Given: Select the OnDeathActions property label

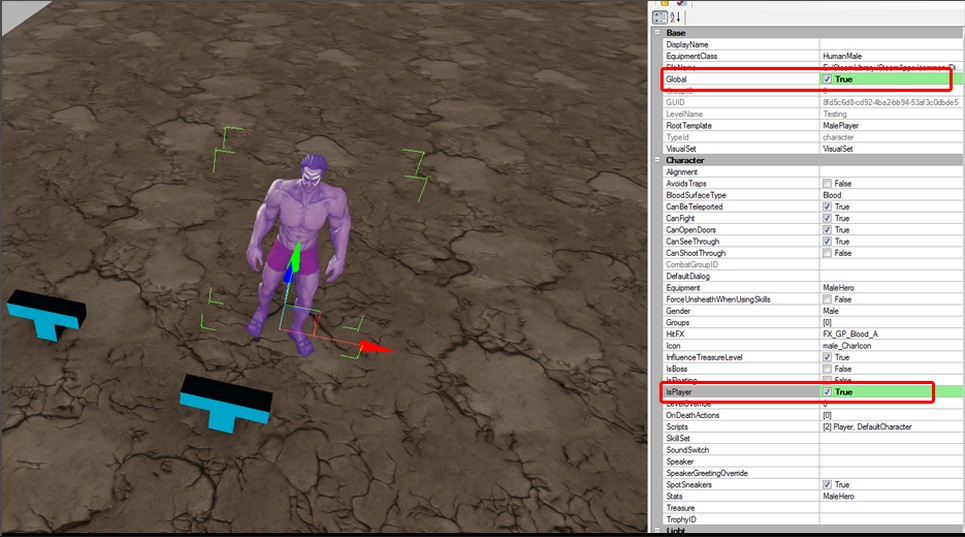Looking at the screenshot, I should click(692, 415).
